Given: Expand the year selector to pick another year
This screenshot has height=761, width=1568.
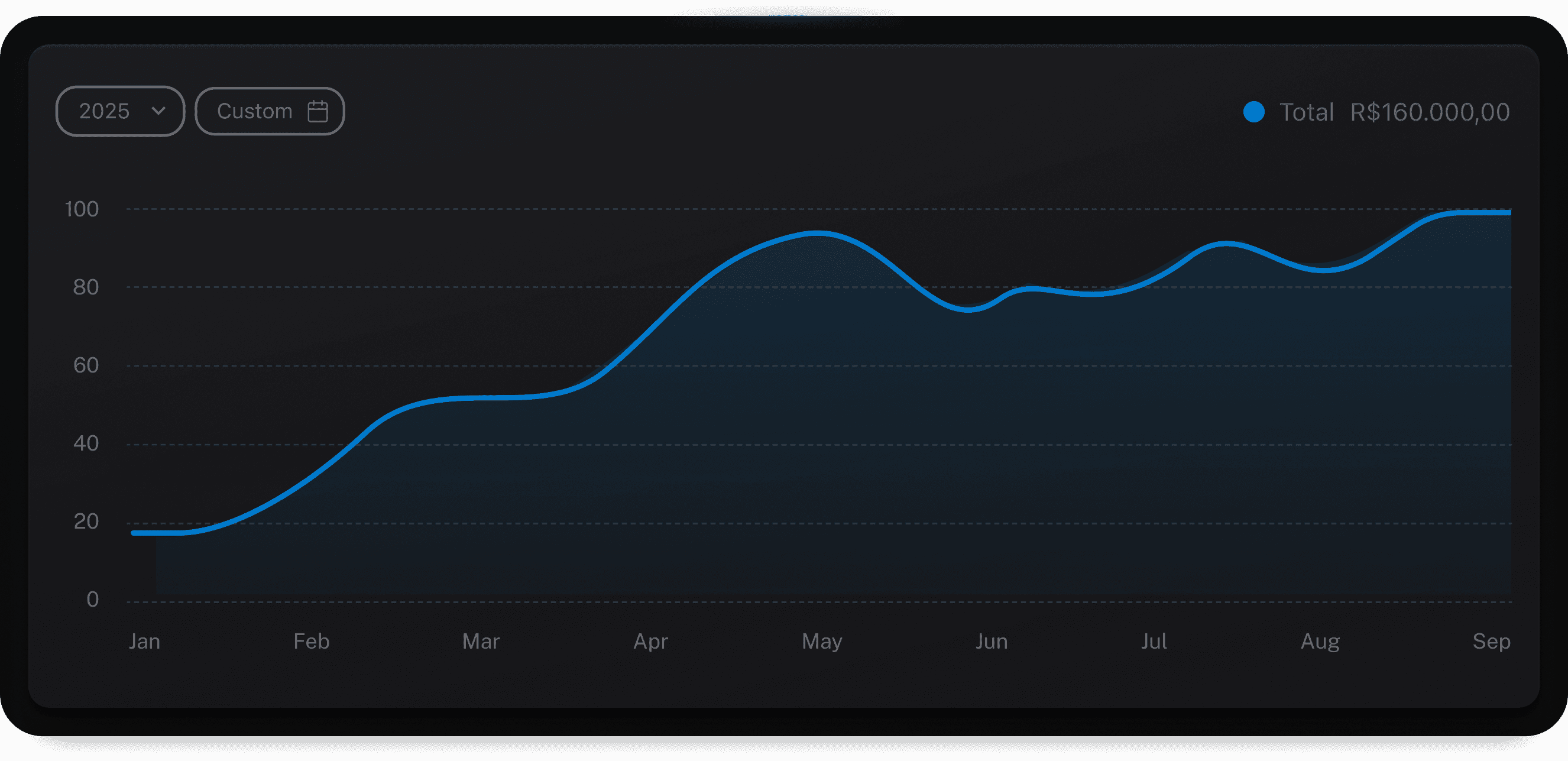Looking at the screenshot, I should (x=121, y=111).
